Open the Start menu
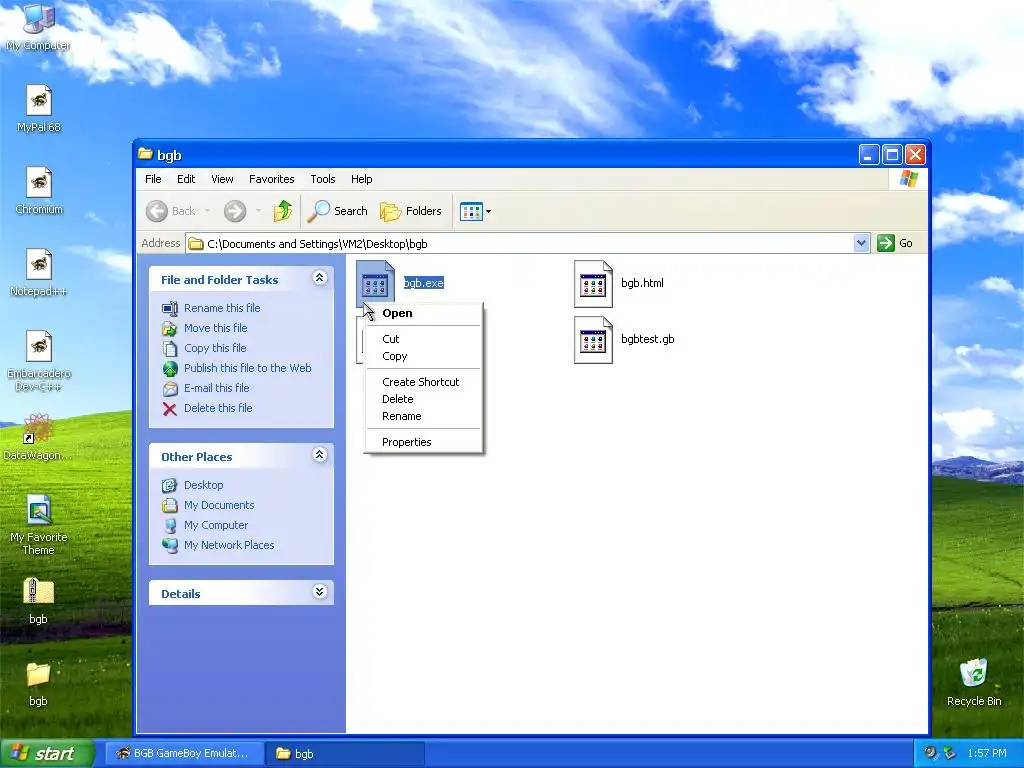1024x768 pixels. [47, 754]
